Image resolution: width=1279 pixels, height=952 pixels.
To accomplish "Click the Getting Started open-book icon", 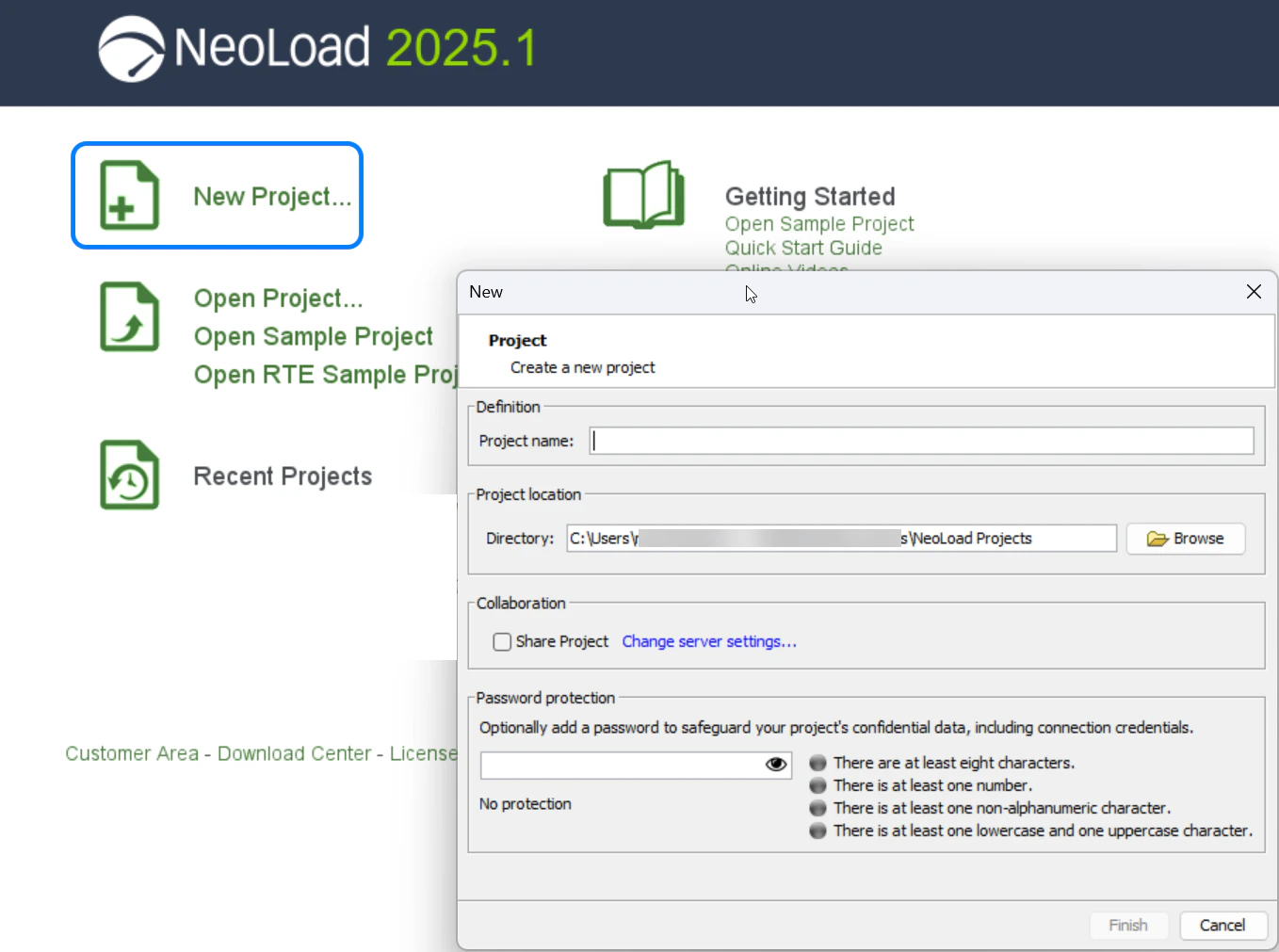I will [643, 194].
